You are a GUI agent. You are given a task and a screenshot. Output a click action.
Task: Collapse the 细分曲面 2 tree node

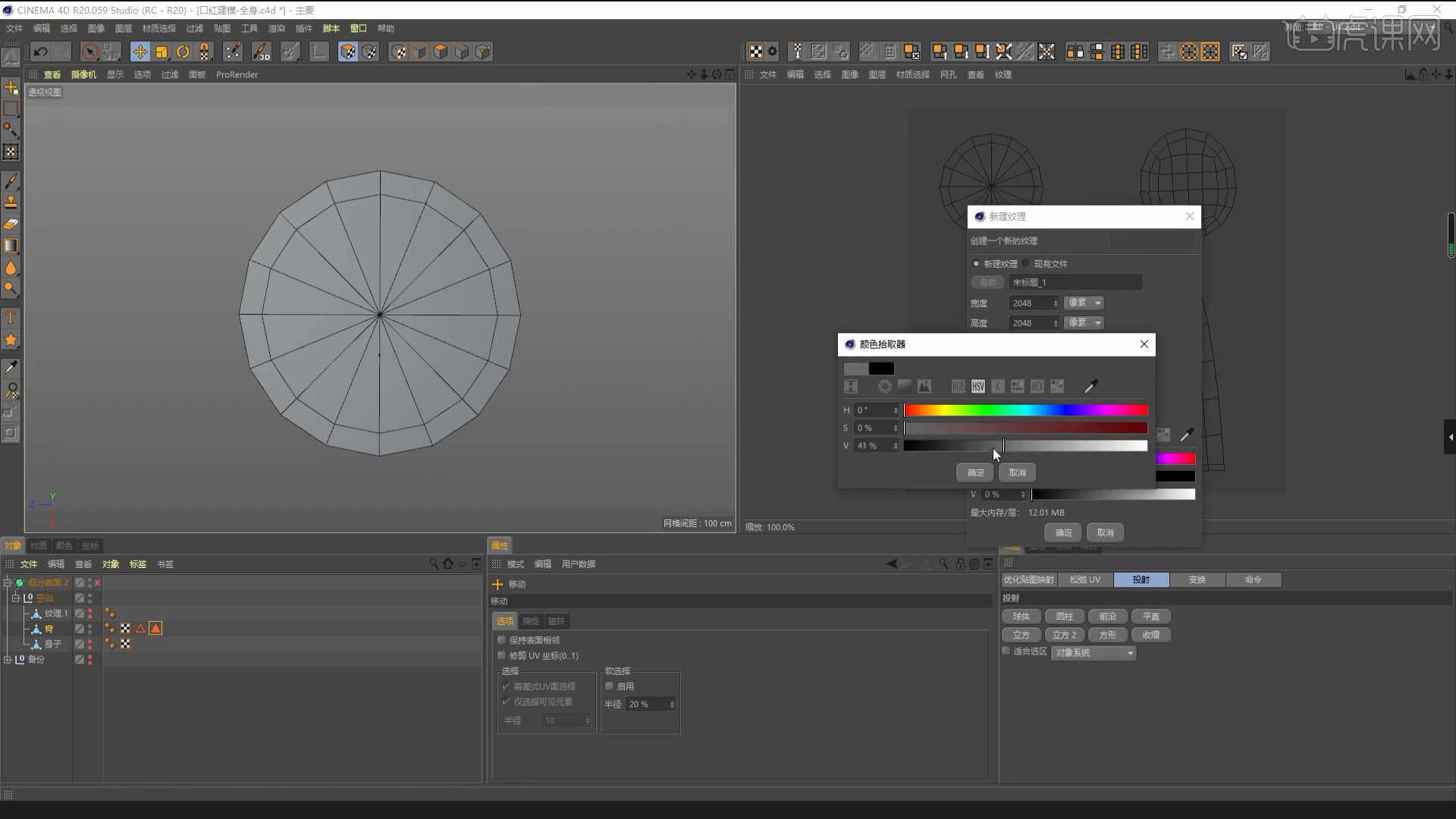tap(7, 582)
